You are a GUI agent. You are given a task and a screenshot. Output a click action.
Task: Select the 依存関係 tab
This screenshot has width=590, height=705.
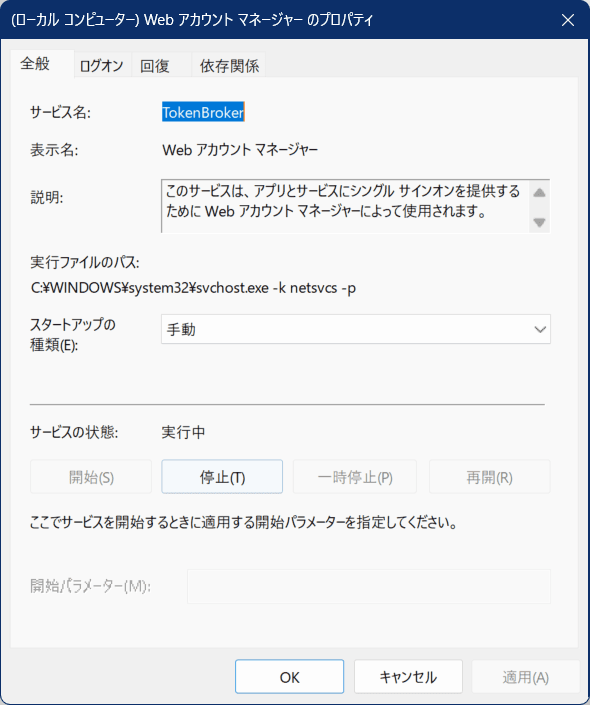(229, 66)
